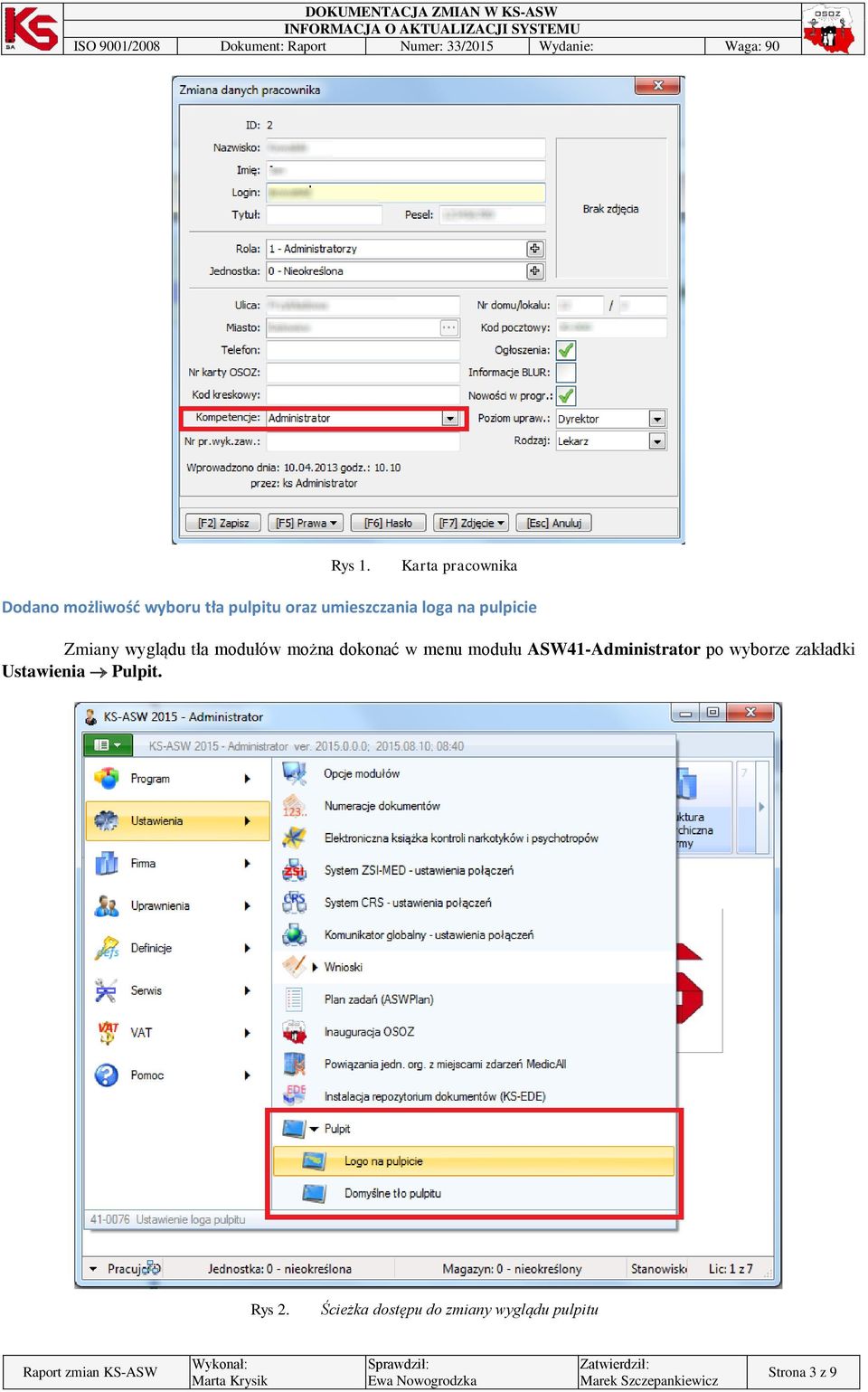Click the VAT icon
This screenshot has width=868, height=1392.
coord(107,1032)
